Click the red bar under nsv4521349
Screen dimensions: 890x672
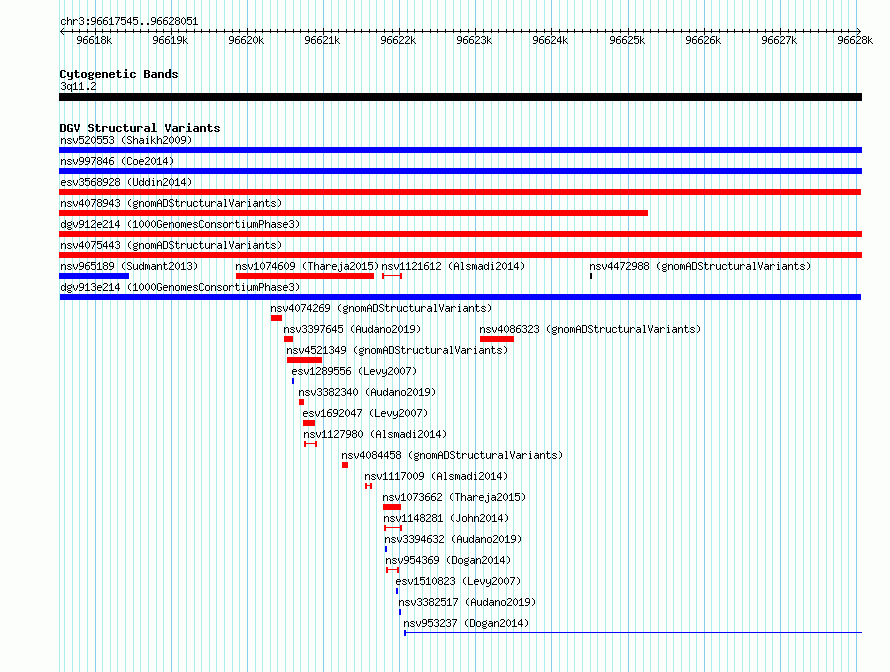[x=304, y=360]
